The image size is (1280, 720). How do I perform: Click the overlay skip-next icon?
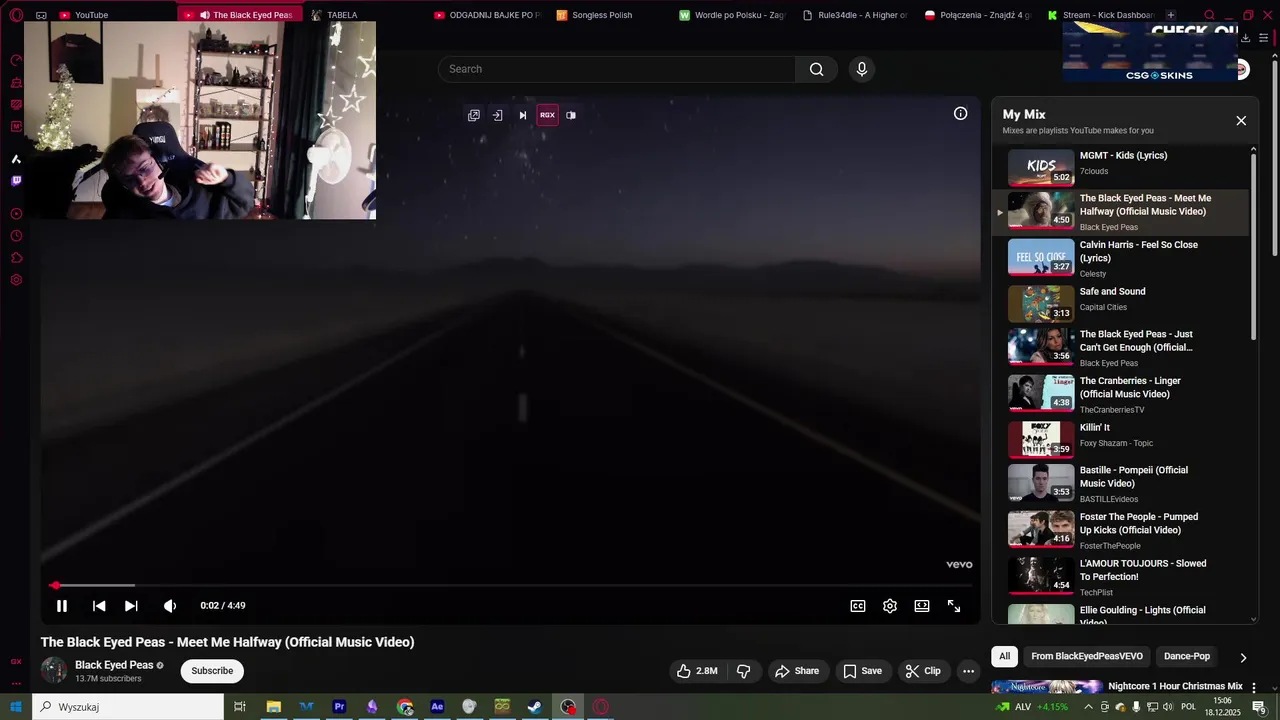pyautogui.click(x=522, y=115)
